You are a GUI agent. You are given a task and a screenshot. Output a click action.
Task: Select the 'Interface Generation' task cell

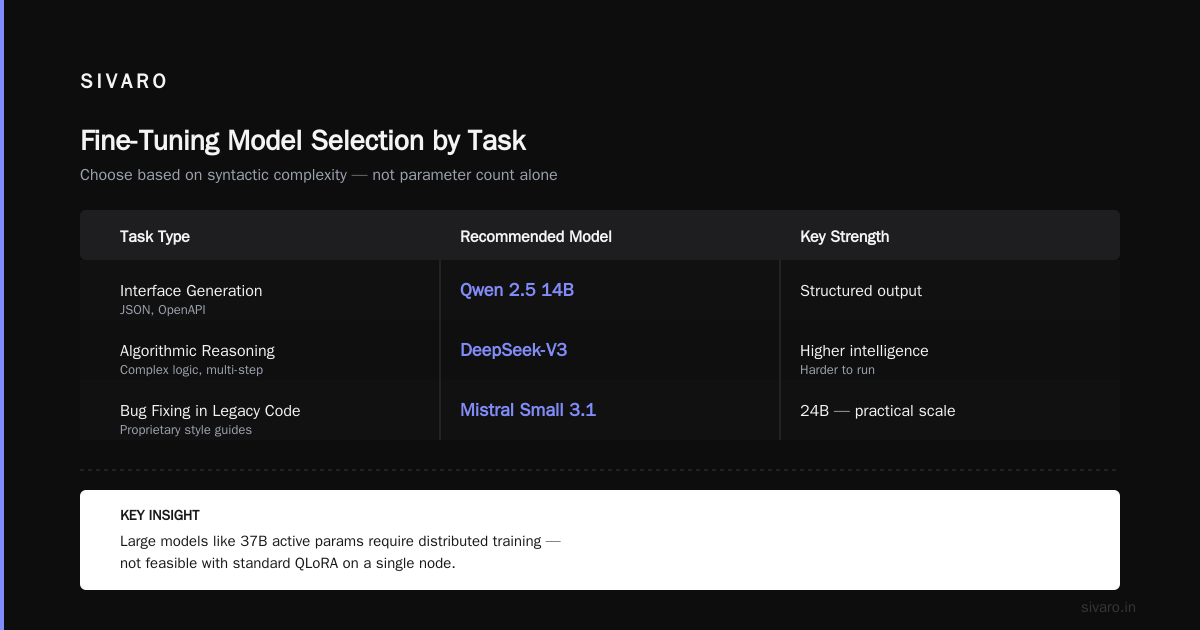(191, 291)
